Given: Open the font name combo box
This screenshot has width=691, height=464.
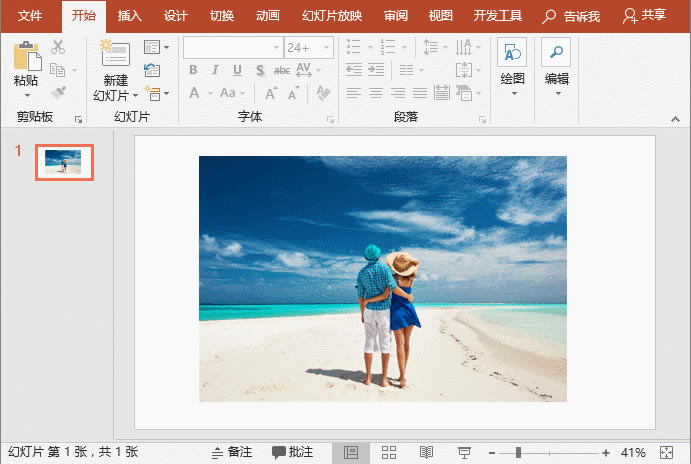Looking at the screenshot, I should (232, 48).
